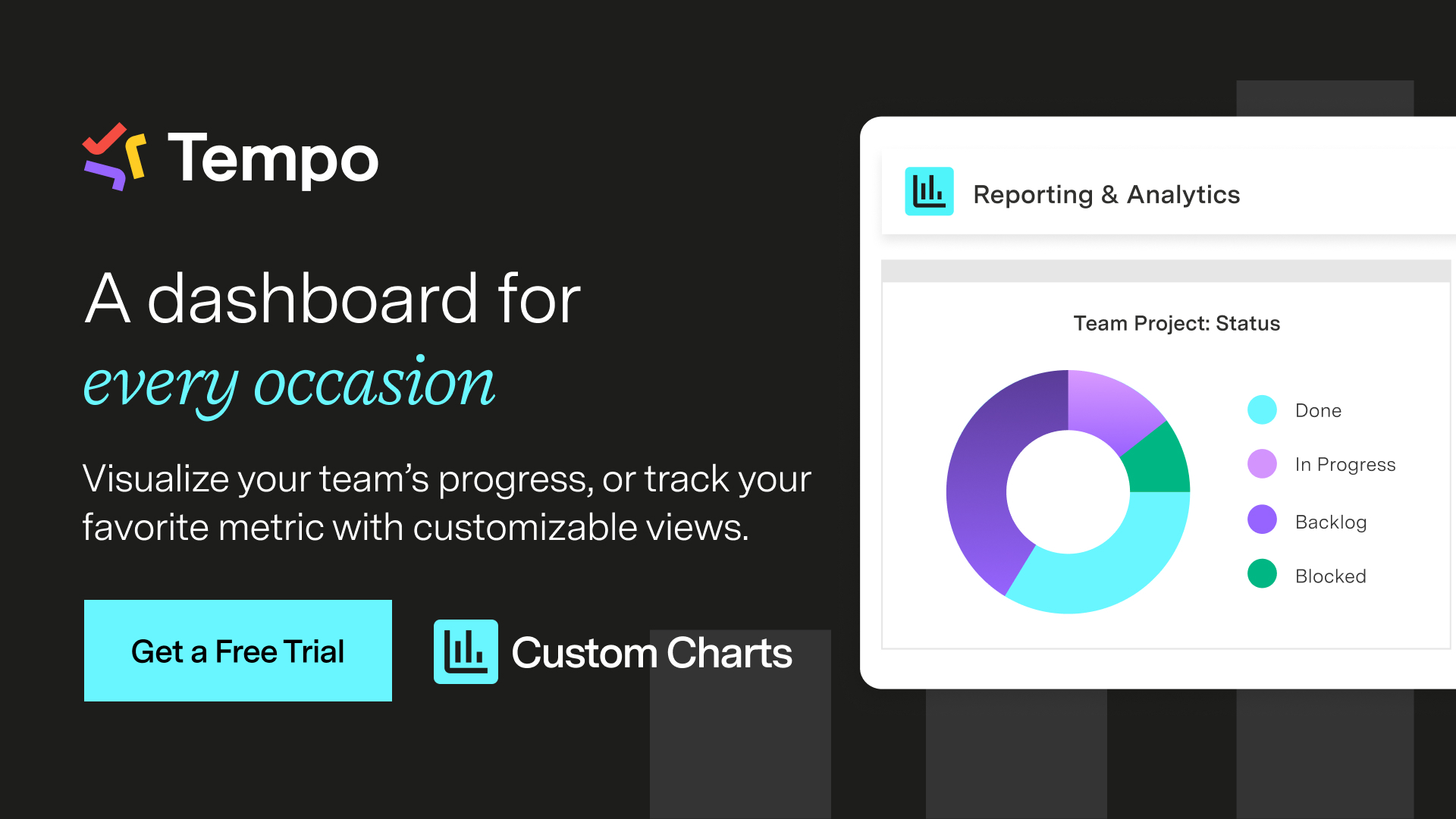Click the Get a Free Trial button
This screenshot has height=819, width=1456.
pyautogui.click(x=238, y=651)
